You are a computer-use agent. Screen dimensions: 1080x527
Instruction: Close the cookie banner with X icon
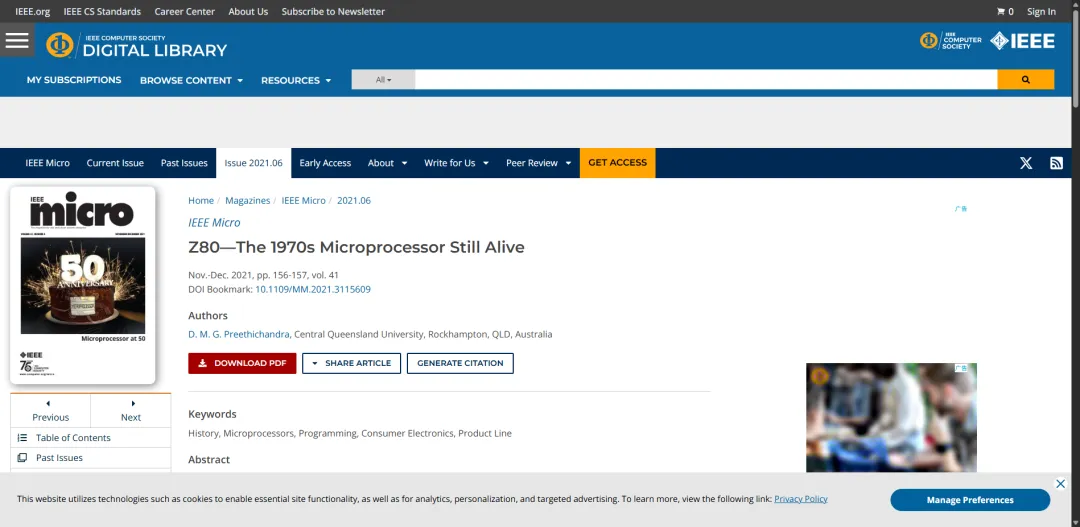pyautogui.click(x=1061, y=484)
